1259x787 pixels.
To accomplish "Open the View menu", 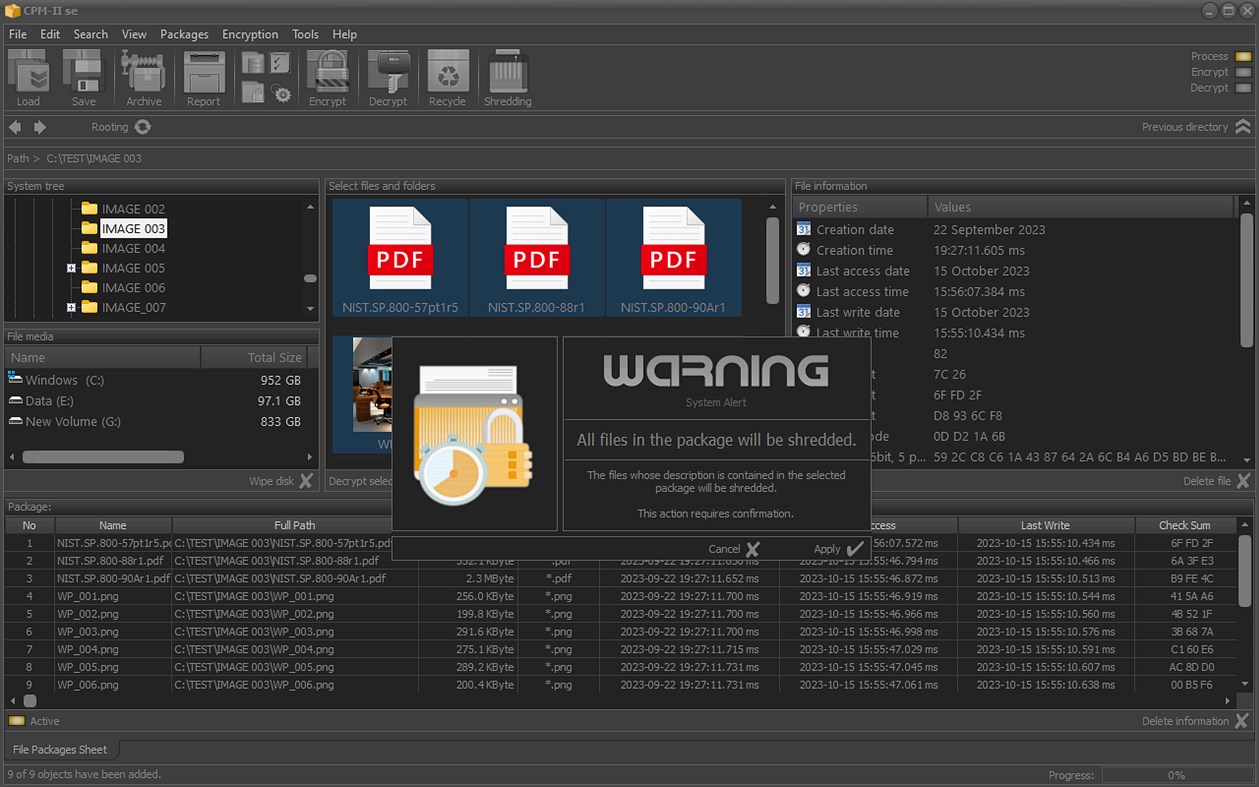I will tap(134, 34).
